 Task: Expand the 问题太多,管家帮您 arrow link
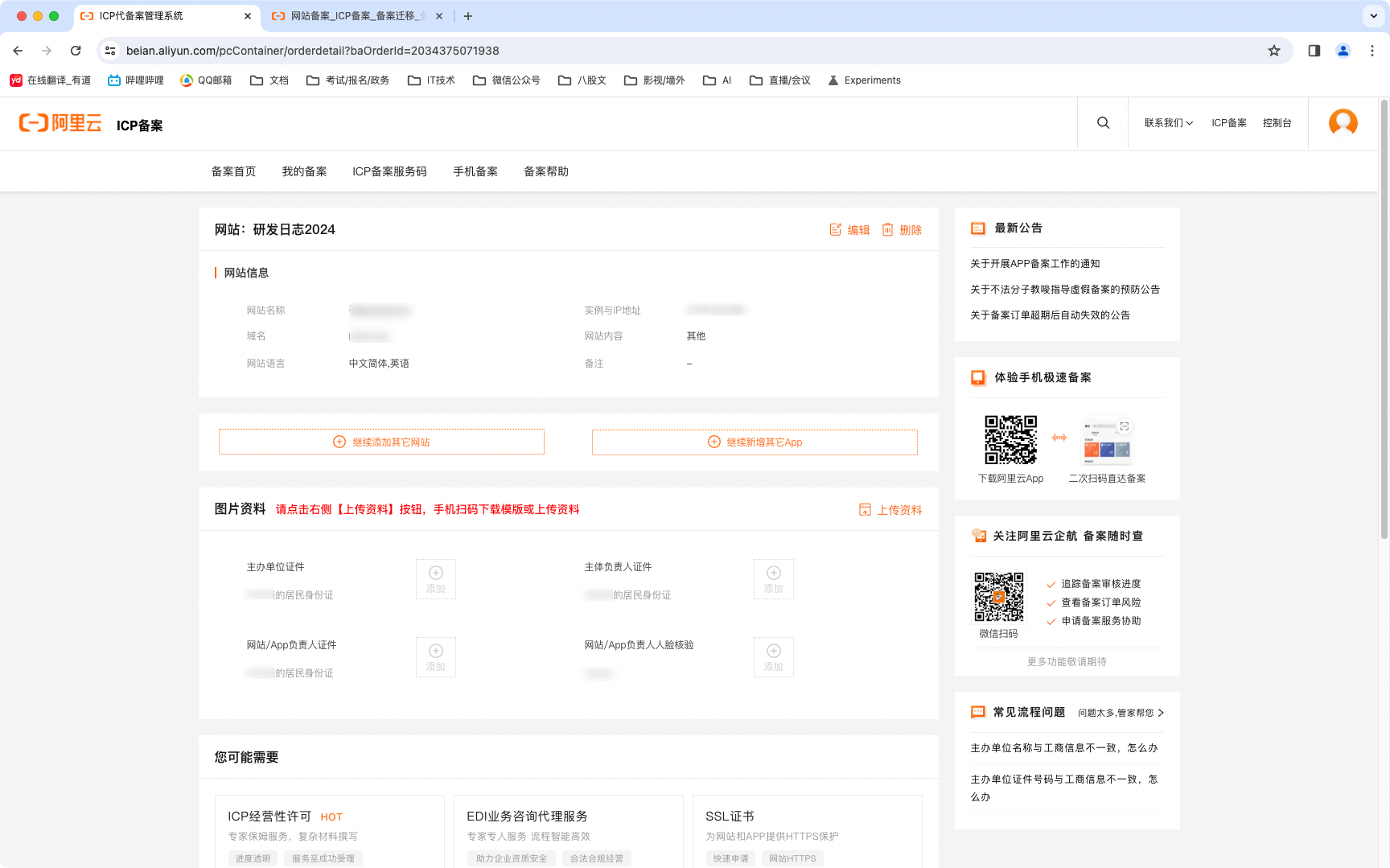[1161, 713]
